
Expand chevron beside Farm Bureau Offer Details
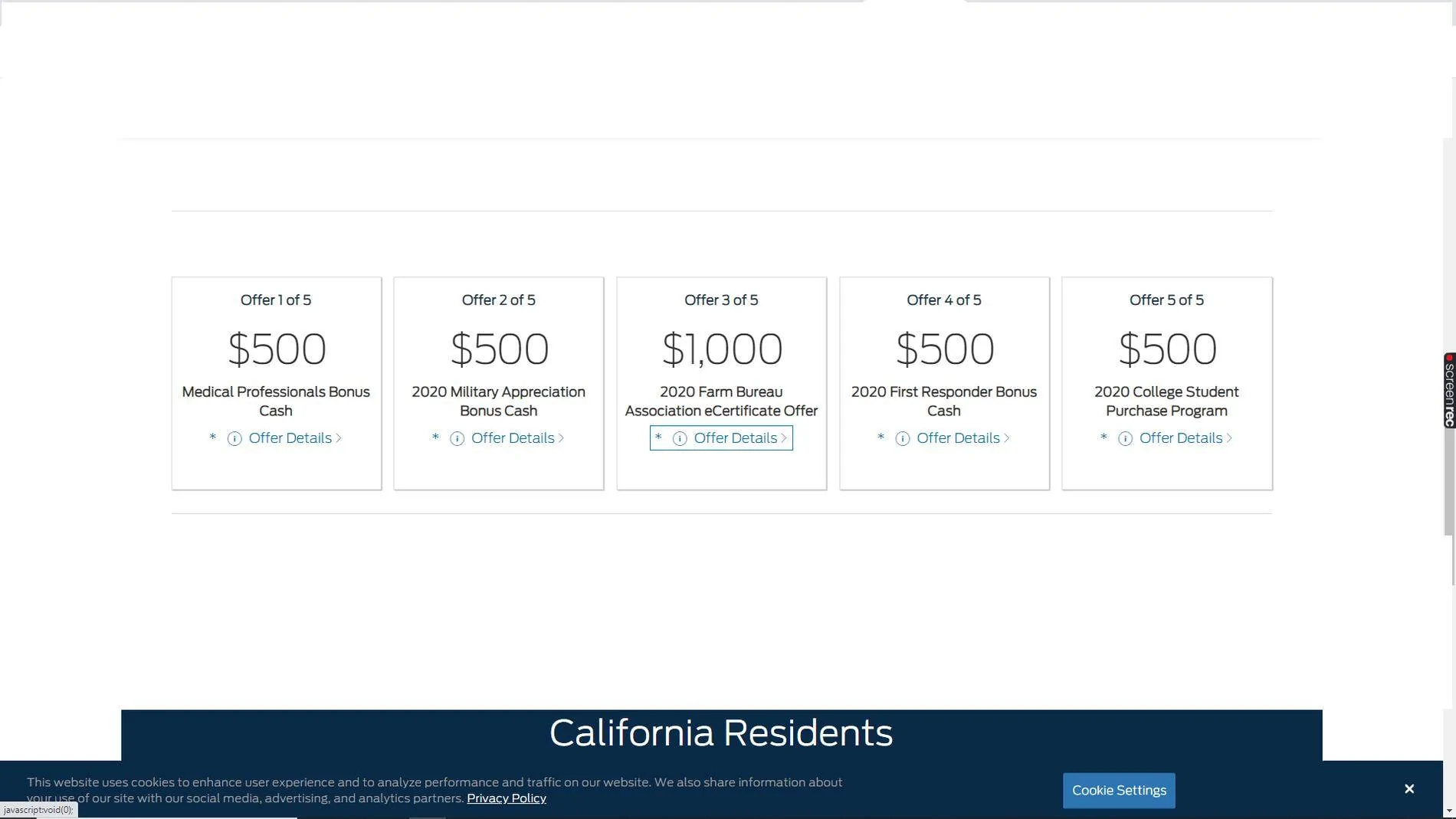[784, 438]
